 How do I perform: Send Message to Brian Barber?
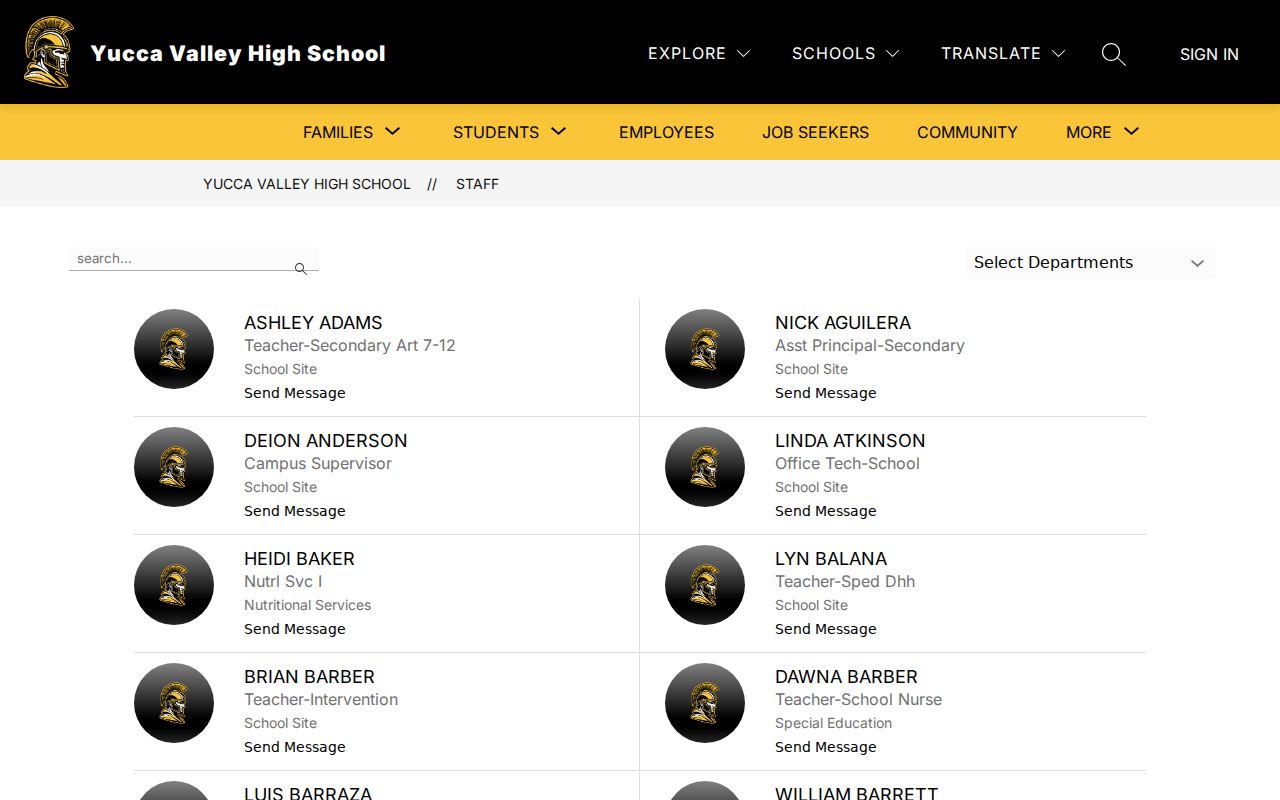click(x=295, y=747)
